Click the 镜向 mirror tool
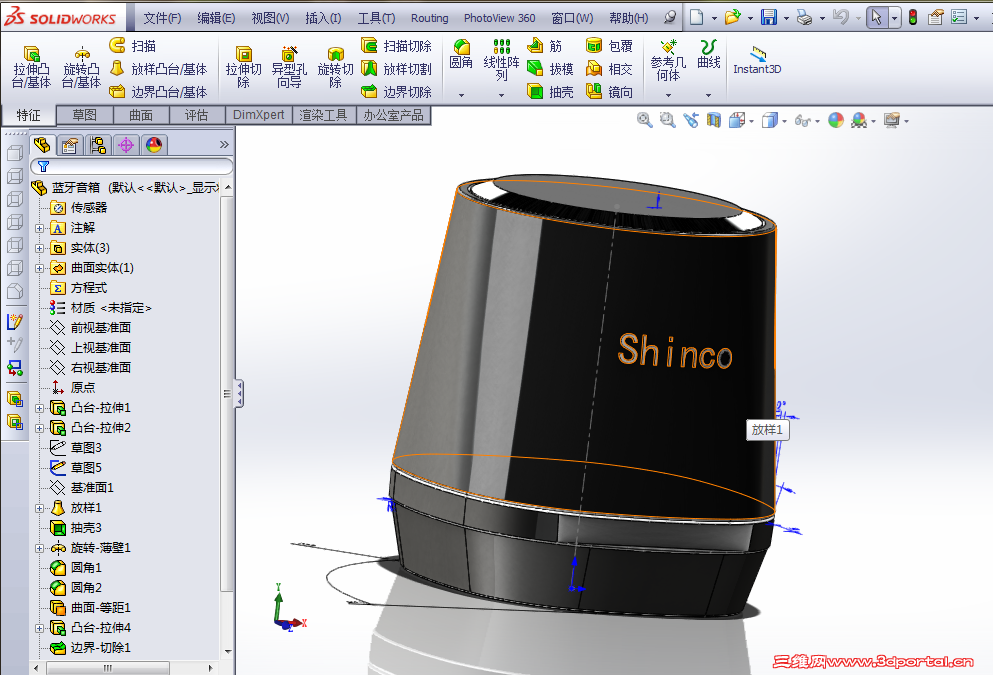The height and width of the screenshot is (675, 993). pos(609,92)
